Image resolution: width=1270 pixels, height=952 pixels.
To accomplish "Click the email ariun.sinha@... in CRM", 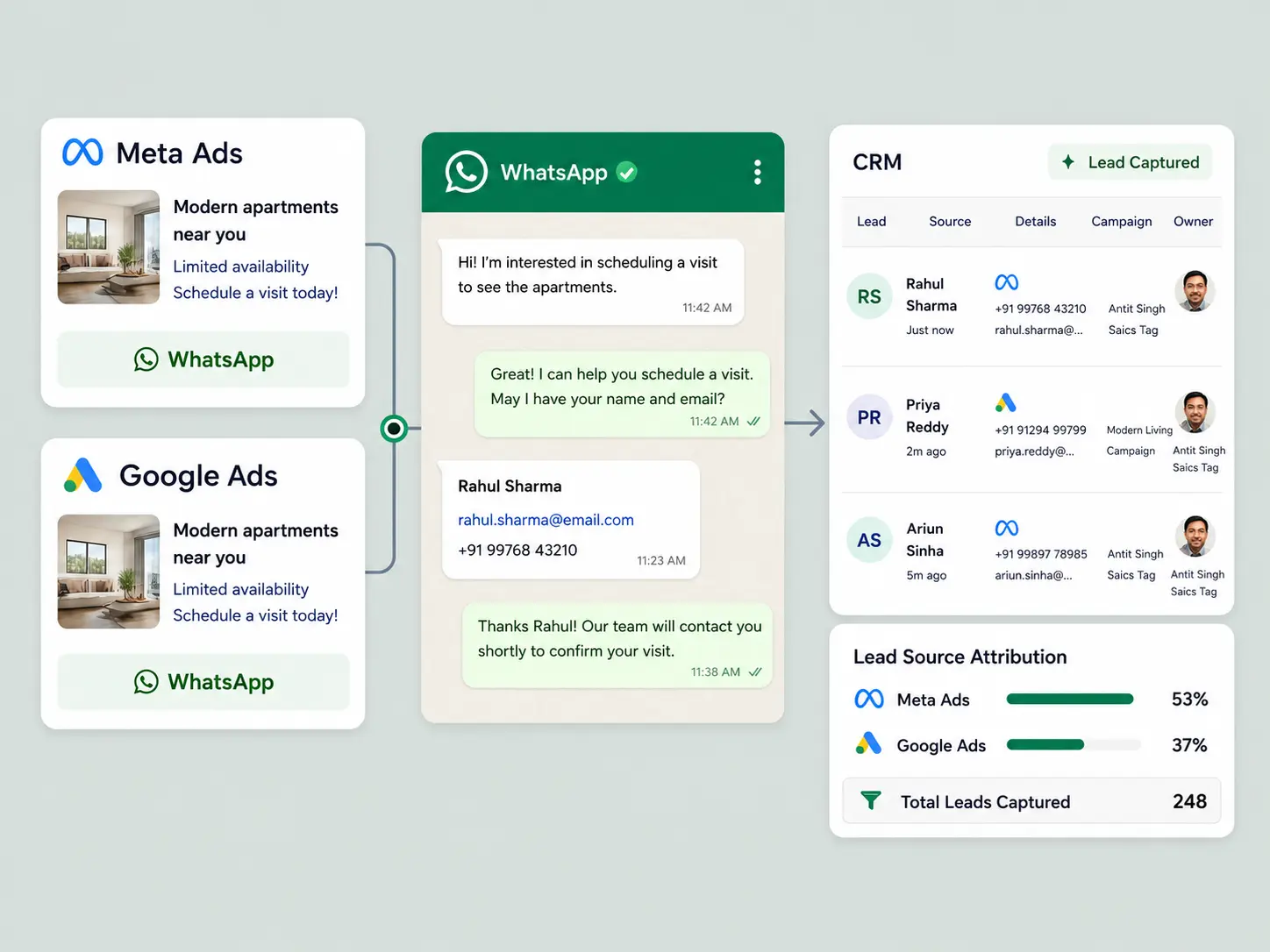I will [x=1033, y=576].
